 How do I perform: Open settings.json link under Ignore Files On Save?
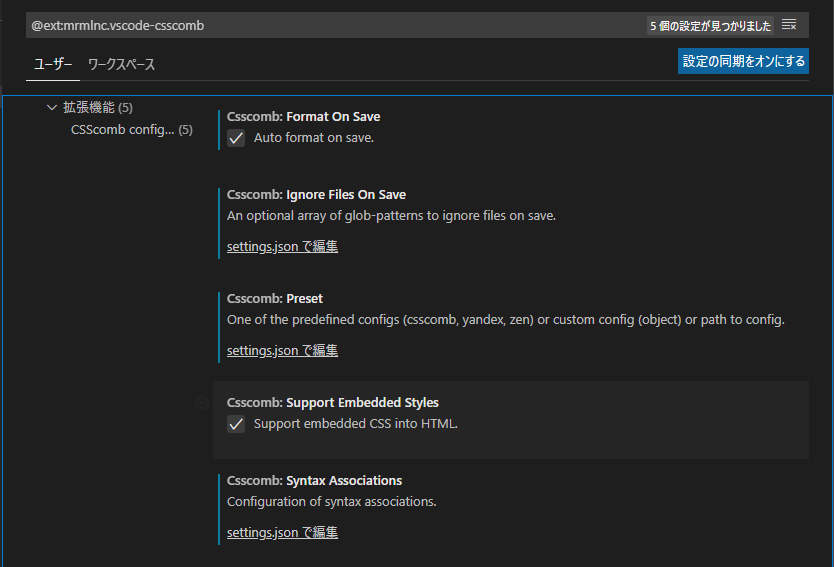click(x=282, y=247)
